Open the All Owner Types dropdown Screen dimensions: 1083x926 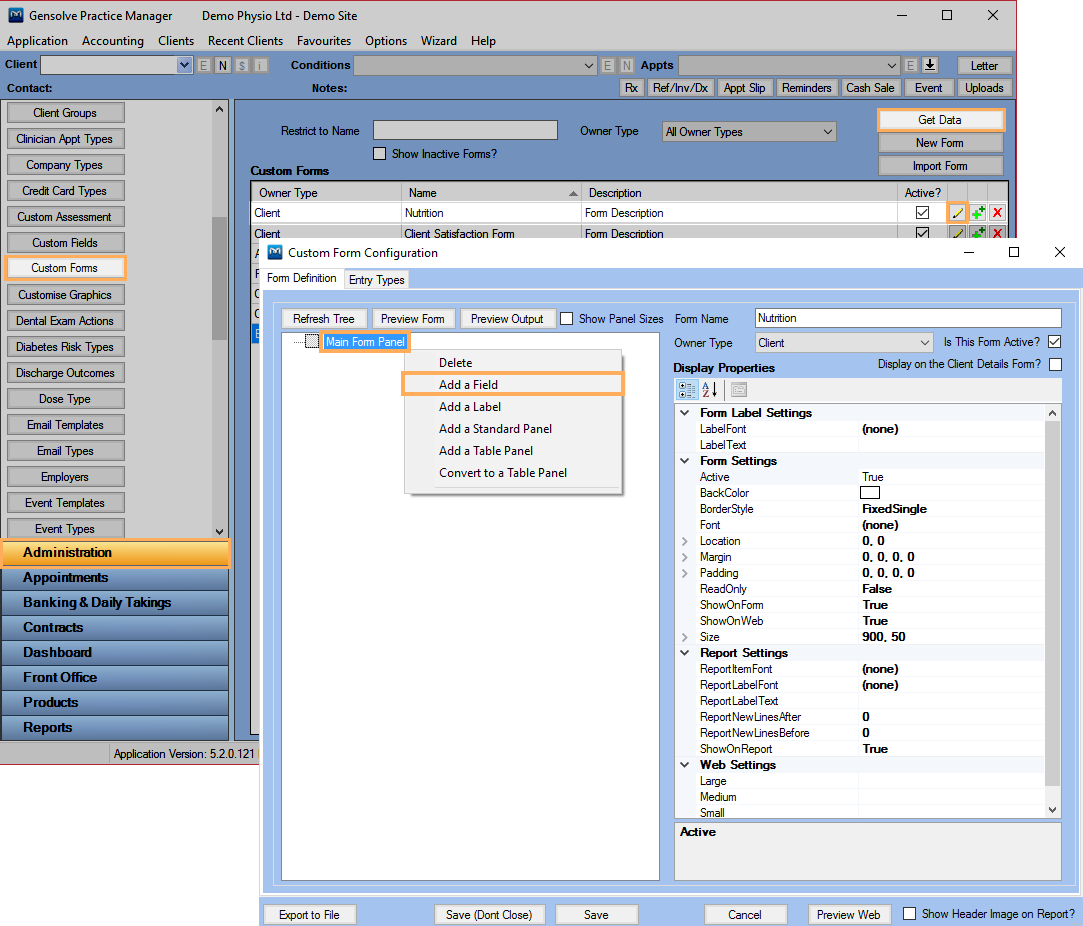pos(748,131)
